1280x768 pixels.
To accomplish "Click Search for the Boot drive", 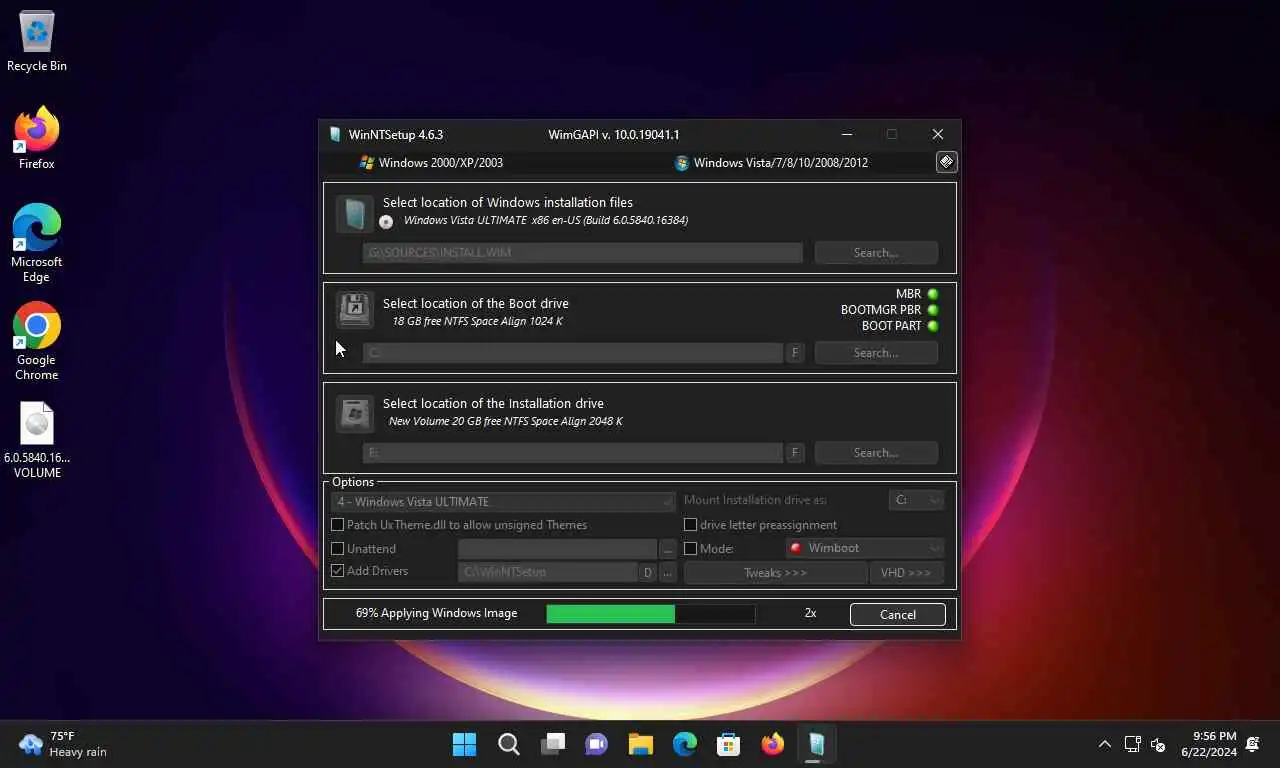I will (x=876, y=353).
